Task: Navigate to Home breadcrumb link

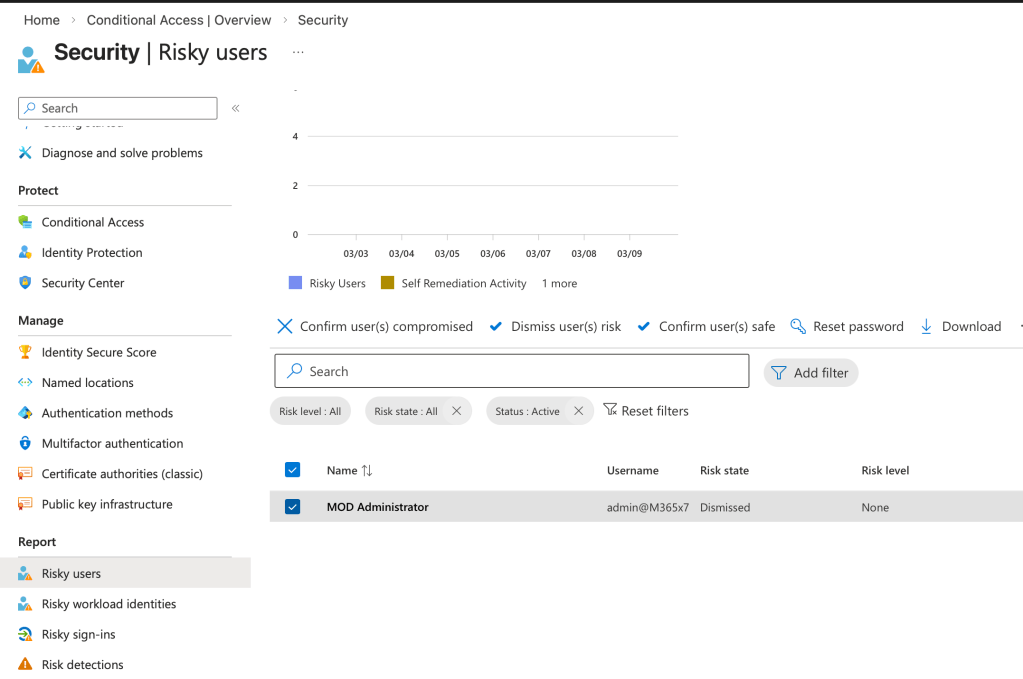Action: [41, 20]
